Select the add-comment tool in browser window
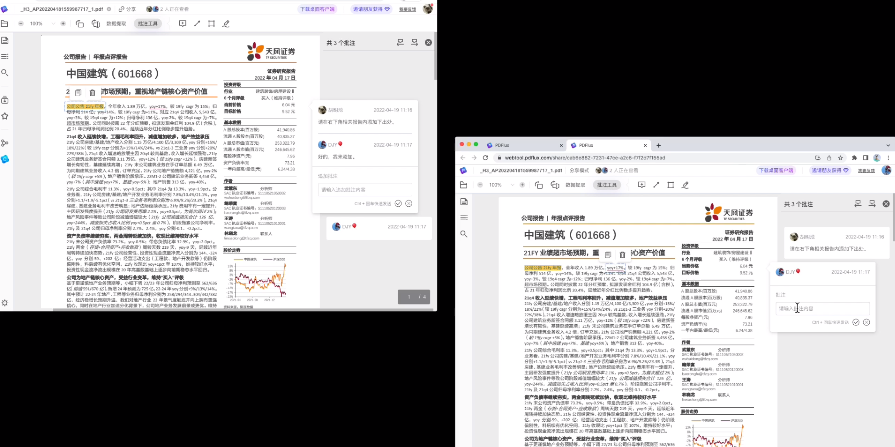895x447 pixels. pos(642,185)
